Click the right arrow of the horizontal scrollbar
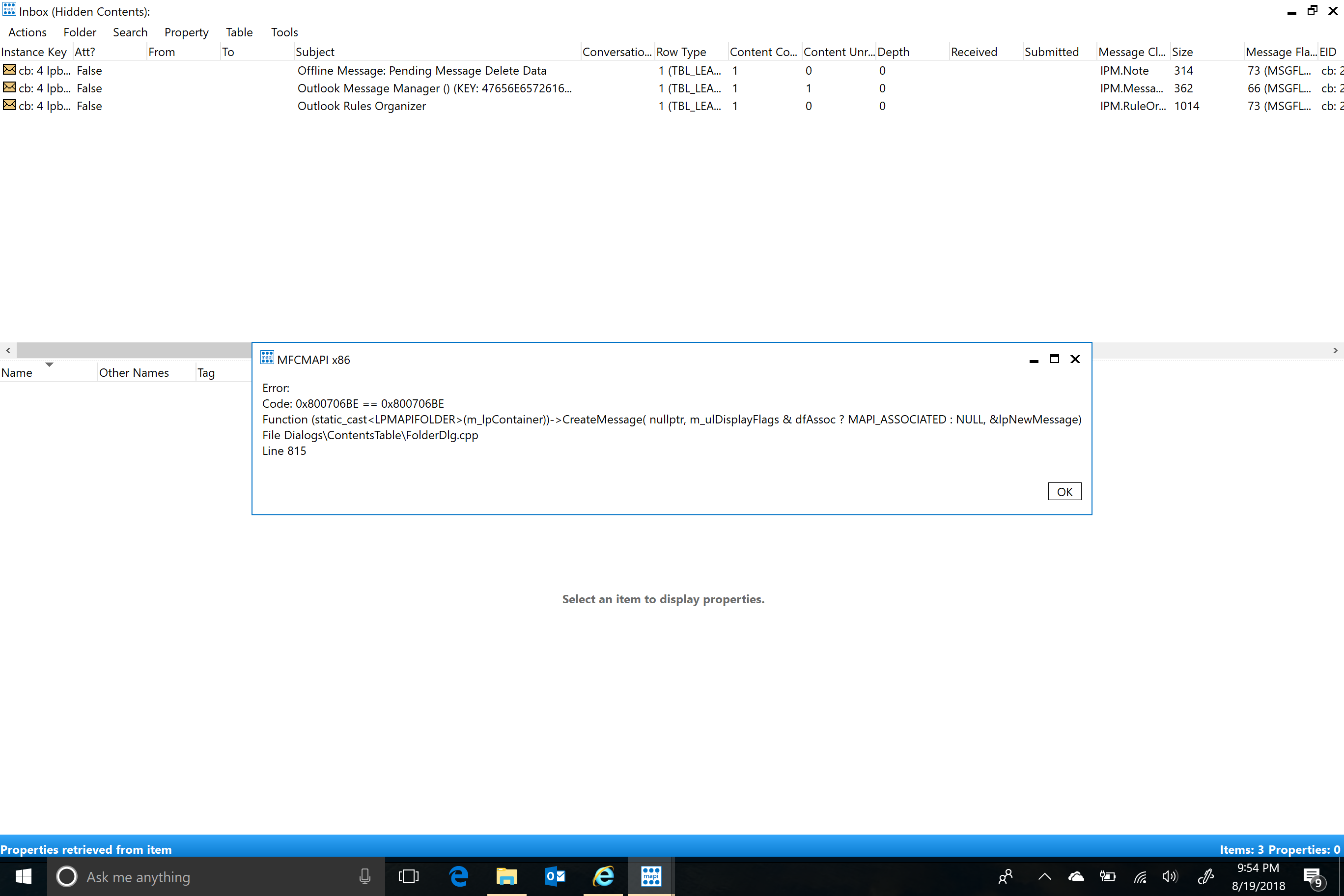 (1336, 350)
